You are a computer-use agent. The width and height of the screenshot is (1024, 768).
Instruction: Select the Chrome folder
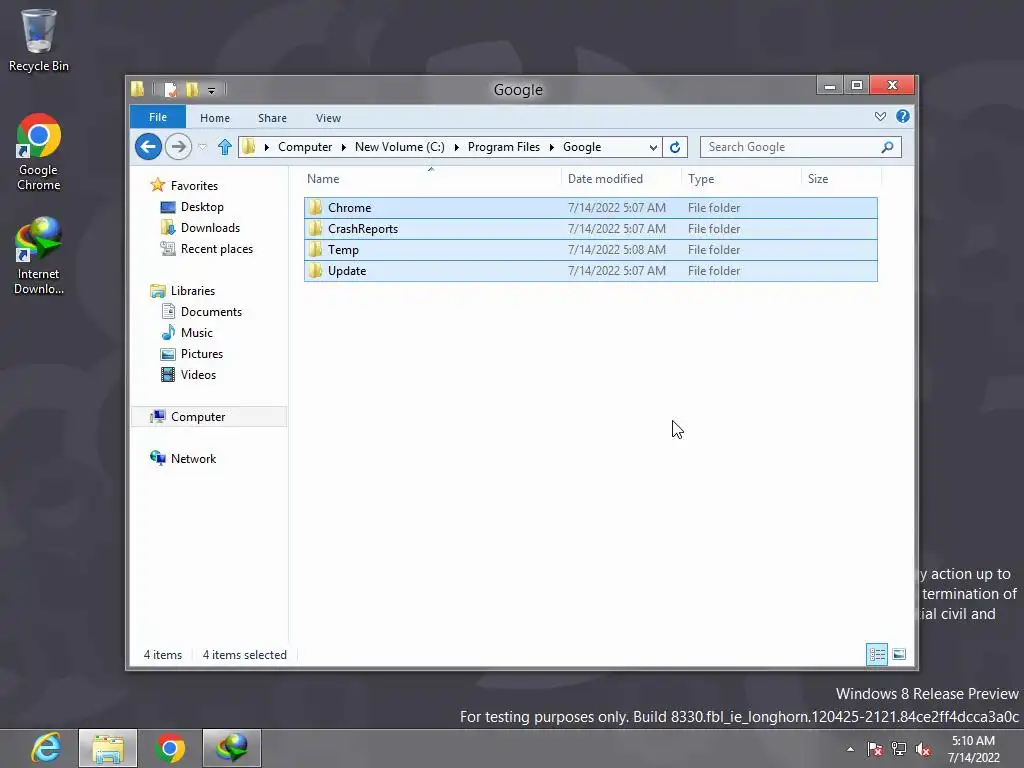click(x=590, y=208)
